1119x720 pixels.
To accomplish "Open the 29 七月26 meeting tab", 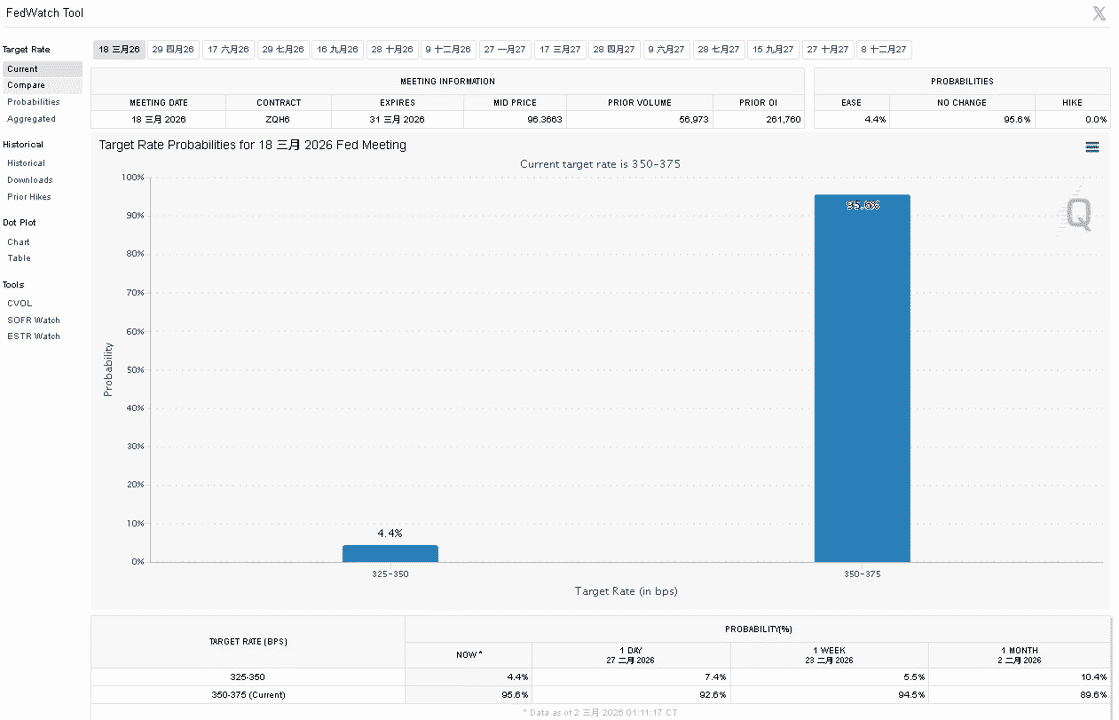I will pos(283,49).
